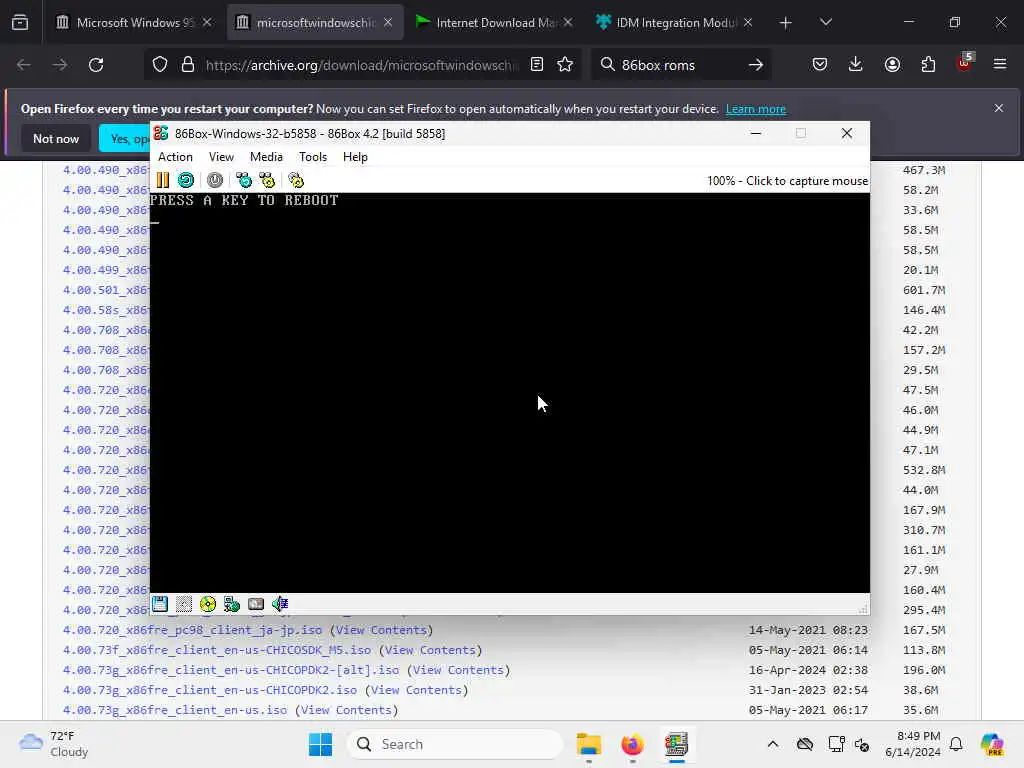Open the View menu in 86Box
This screenshot has height=768, width=1024.
[x=221, y=157]
